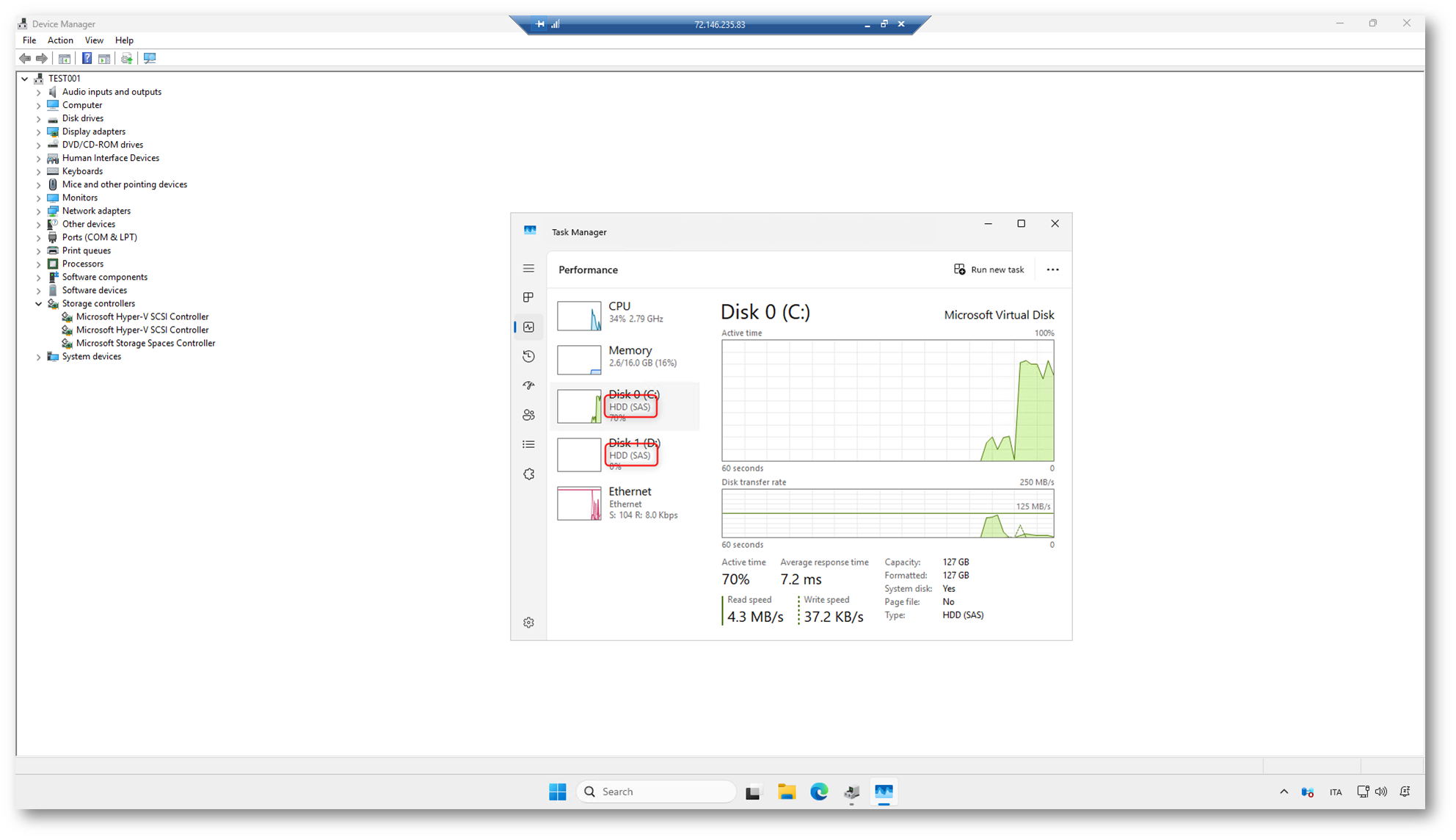
Task: Select Monitors tree item
Action: point(79,198)
